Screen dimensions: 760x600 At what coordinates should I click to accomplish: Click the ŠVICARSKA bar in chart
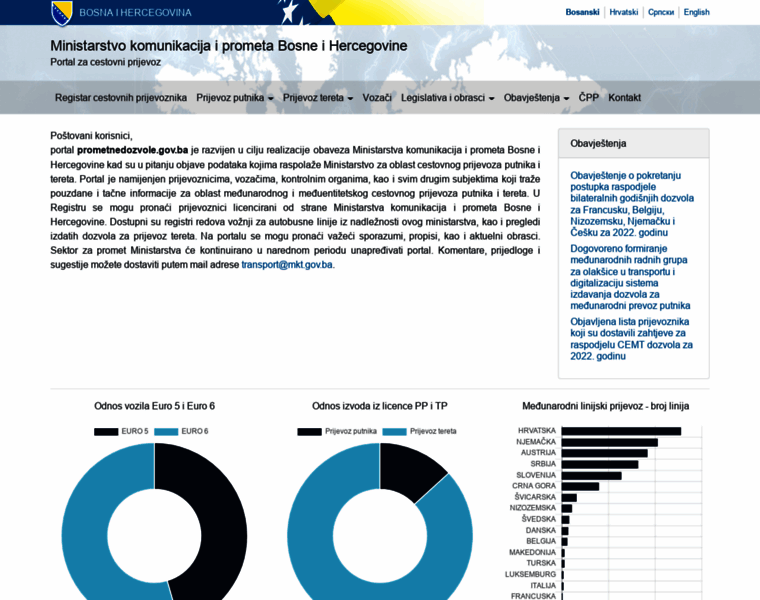coord(569,498)
